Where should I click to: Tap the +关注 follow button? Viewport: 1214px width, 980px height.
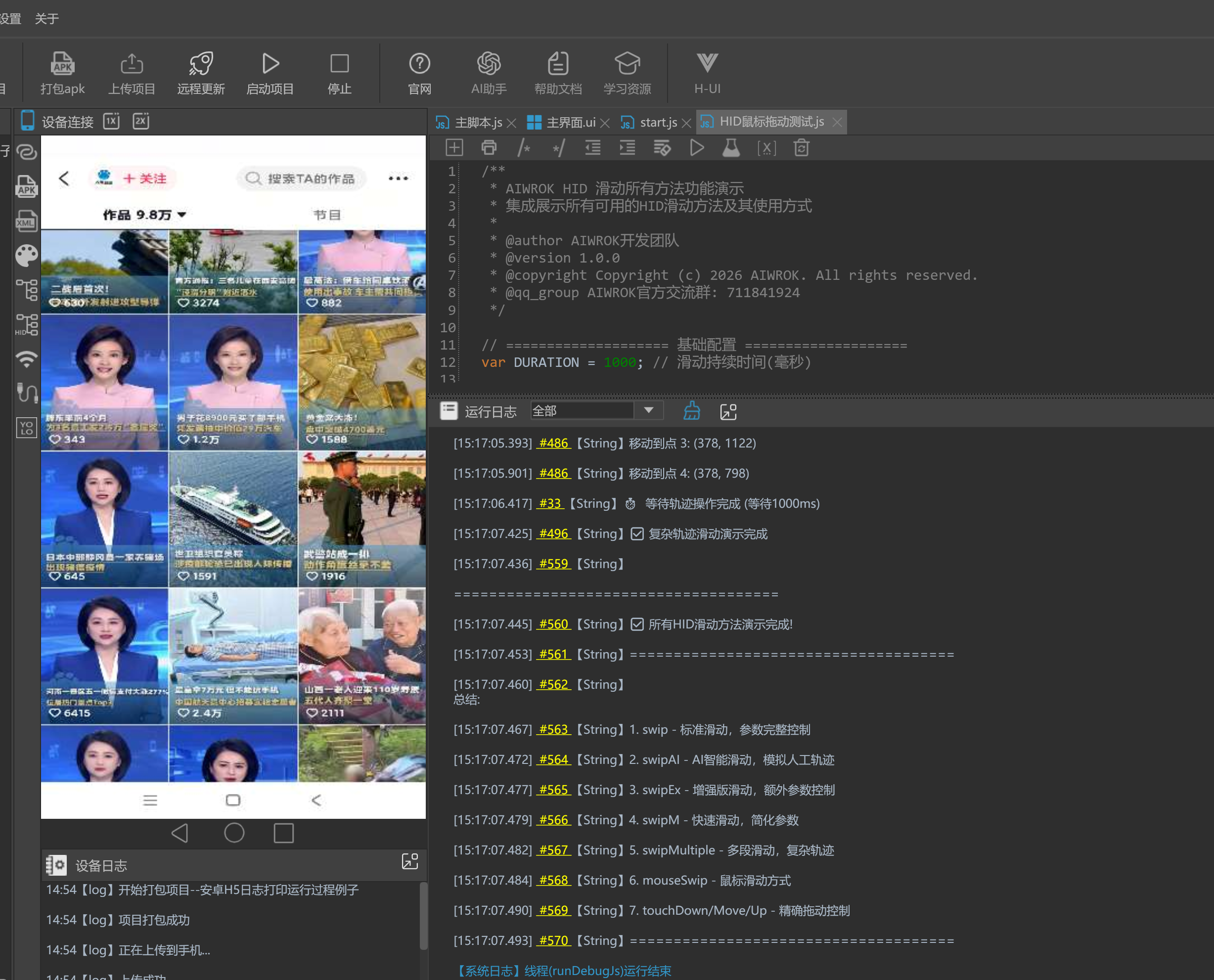(x=144, y=178)
